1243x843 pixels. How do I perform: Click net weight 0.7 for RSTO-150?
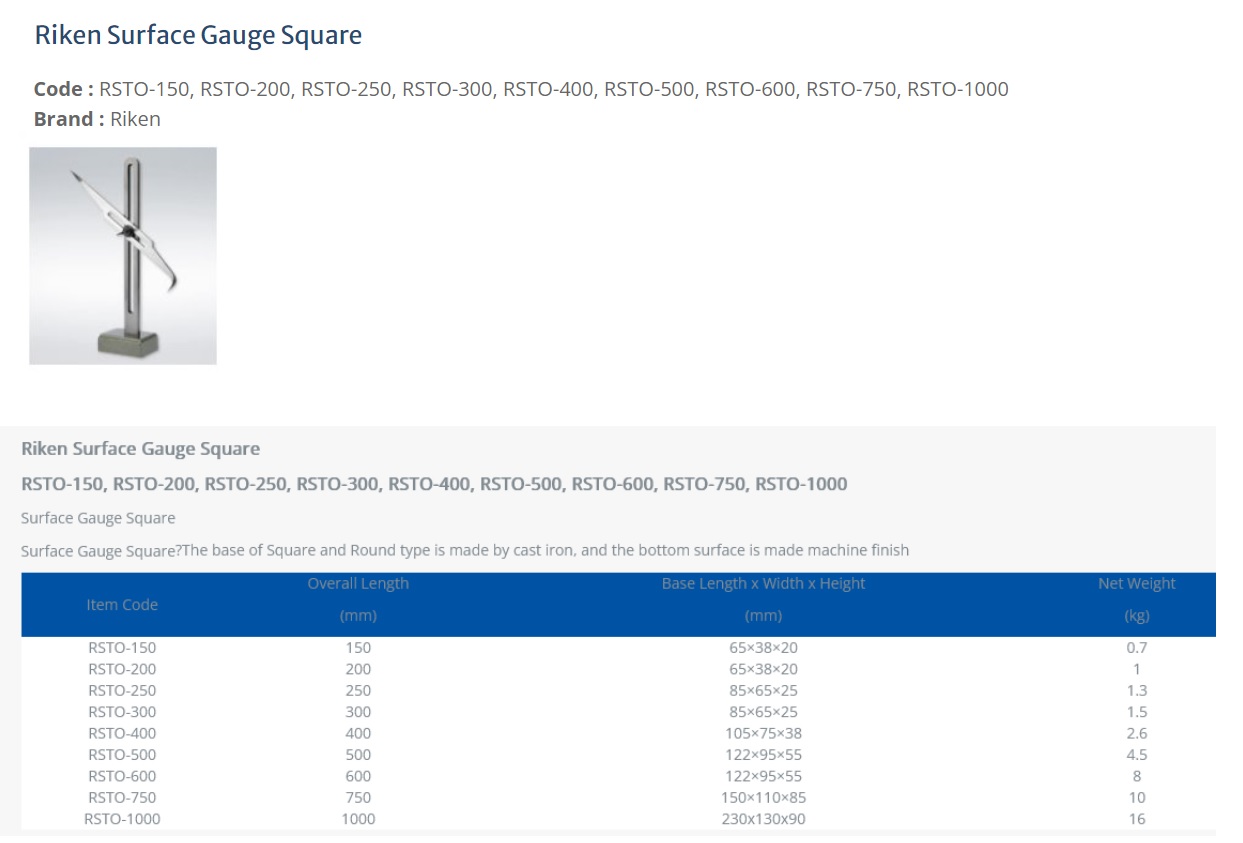tap(1137, 647)
